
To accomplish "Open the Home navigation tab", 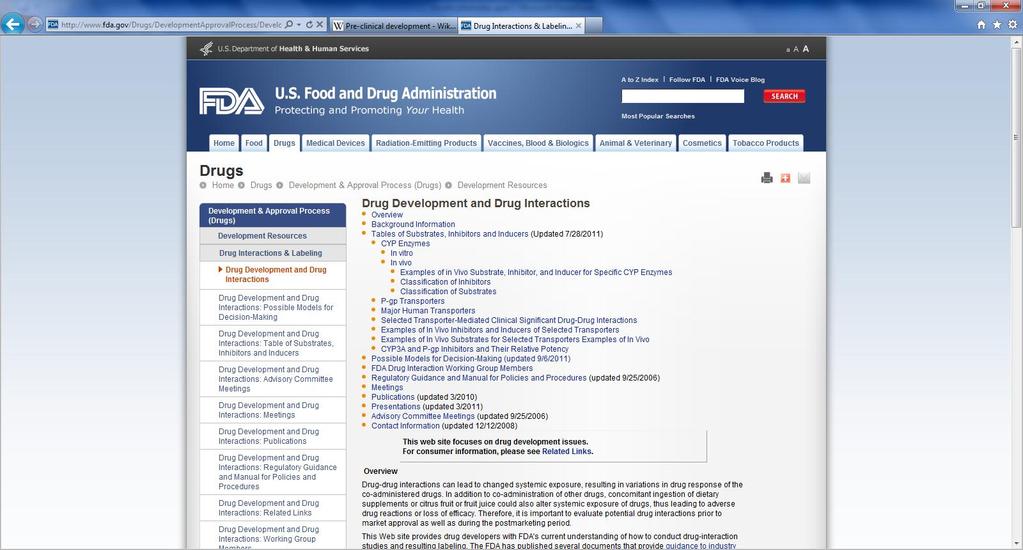I will pos(224,143).
